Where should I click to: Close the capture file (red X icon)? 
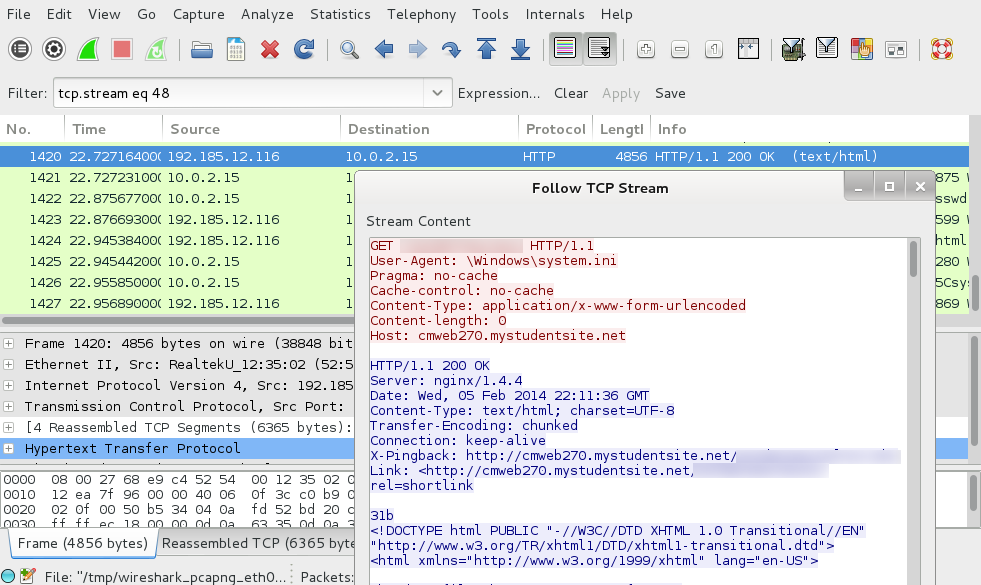coord(270,49)
